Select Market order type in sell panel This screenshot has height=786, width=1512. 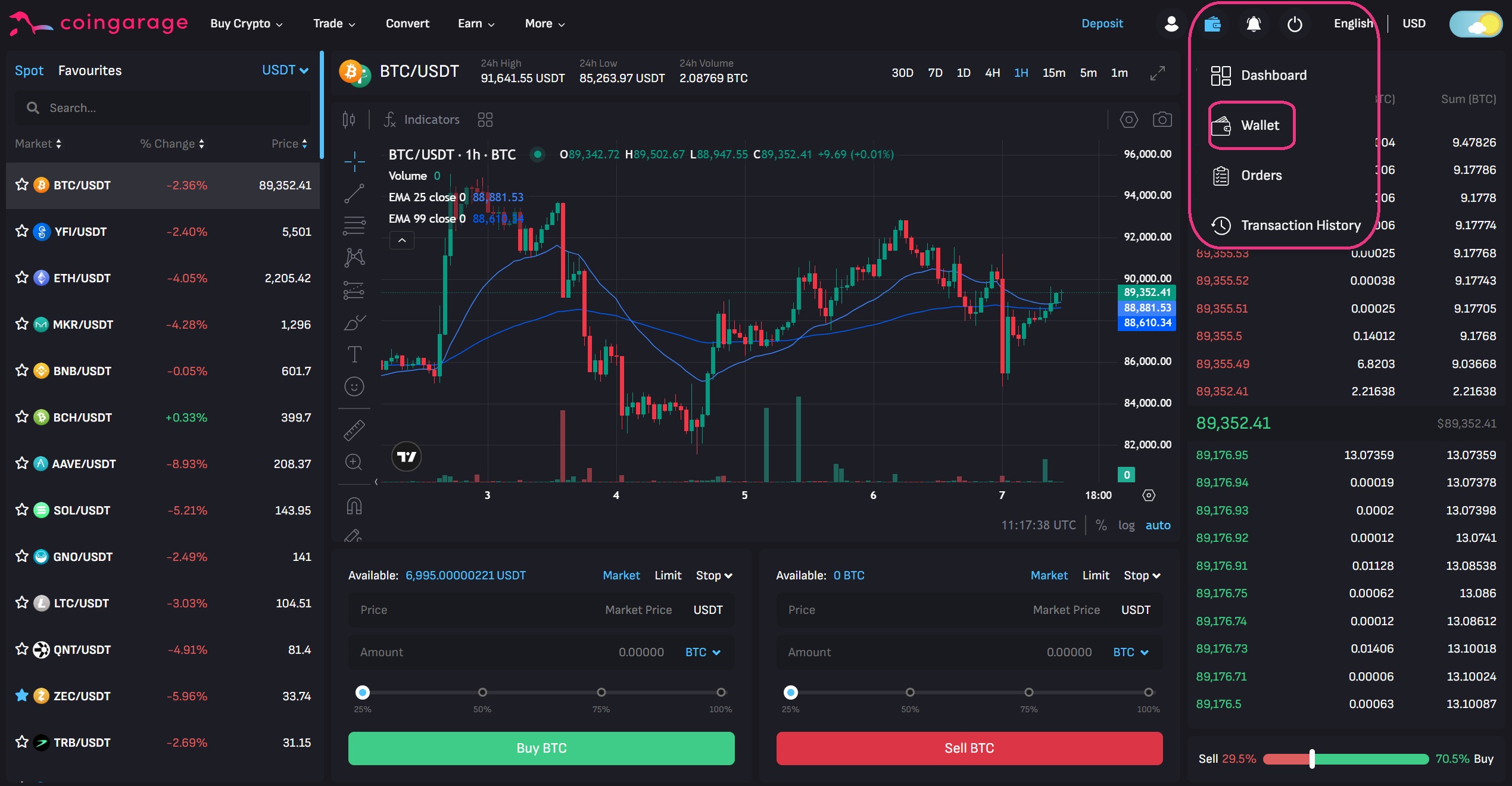point(1049,575)
